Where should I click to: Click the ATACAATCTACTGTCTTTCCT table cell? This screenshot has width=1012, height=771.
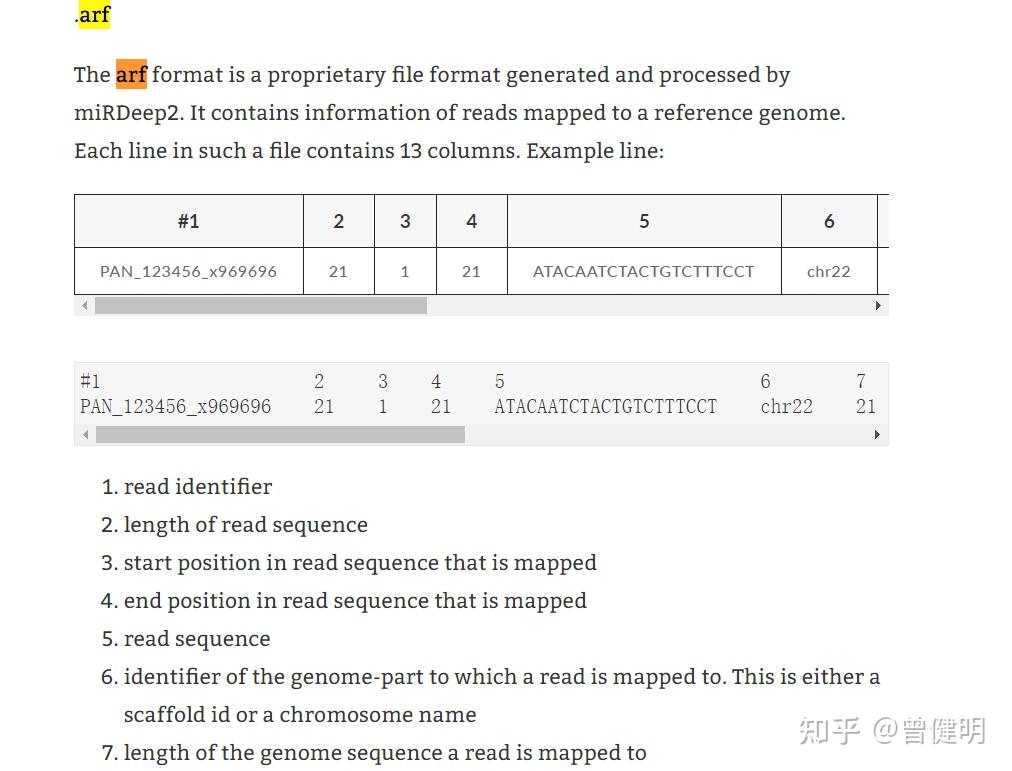(x=644, y=271)
